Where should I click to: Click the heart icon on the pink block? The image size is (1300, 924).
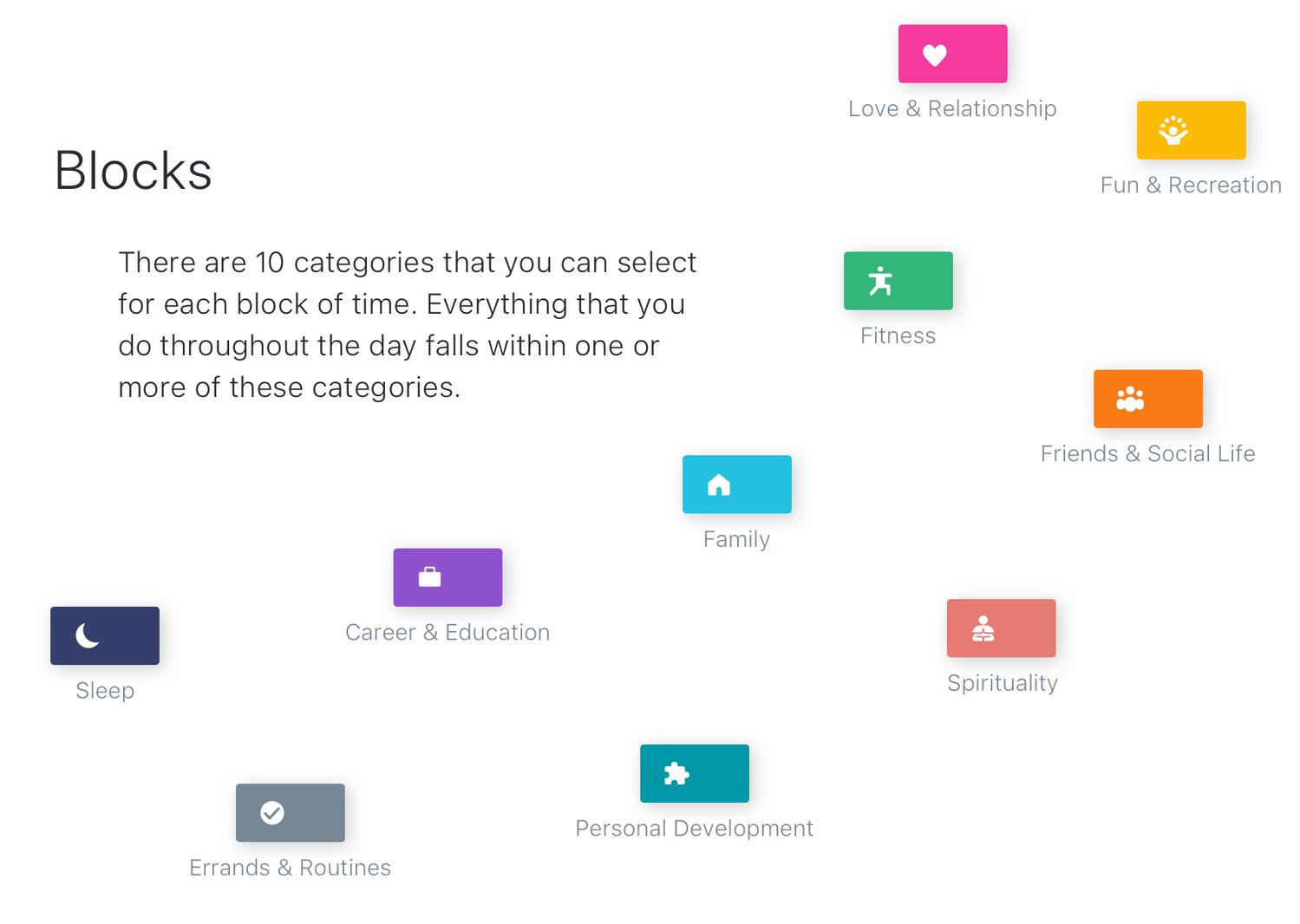click(x=934, y=55)
